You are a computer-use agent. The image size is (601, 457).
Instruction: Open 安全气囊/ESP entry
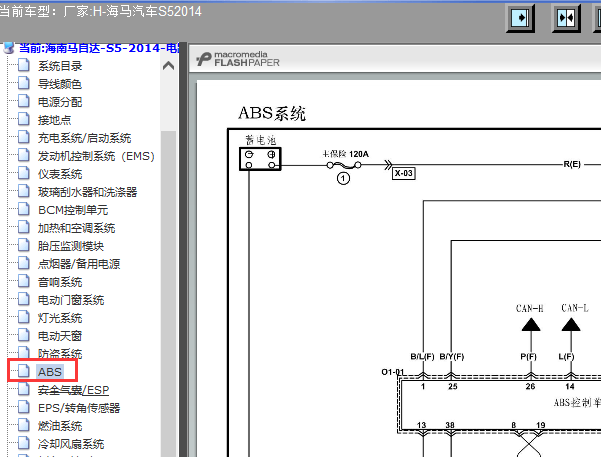click(73, 390)
